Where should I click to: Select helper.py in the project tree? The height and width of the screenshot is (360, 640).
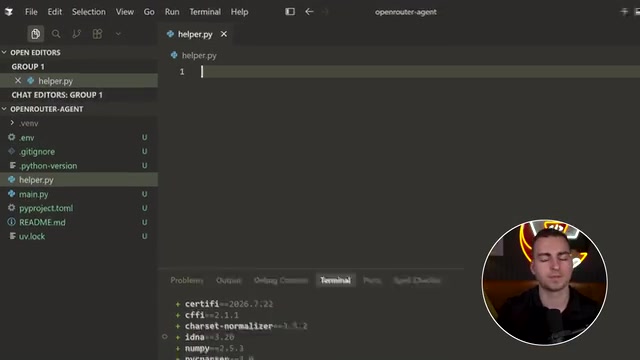pos(79,180)
